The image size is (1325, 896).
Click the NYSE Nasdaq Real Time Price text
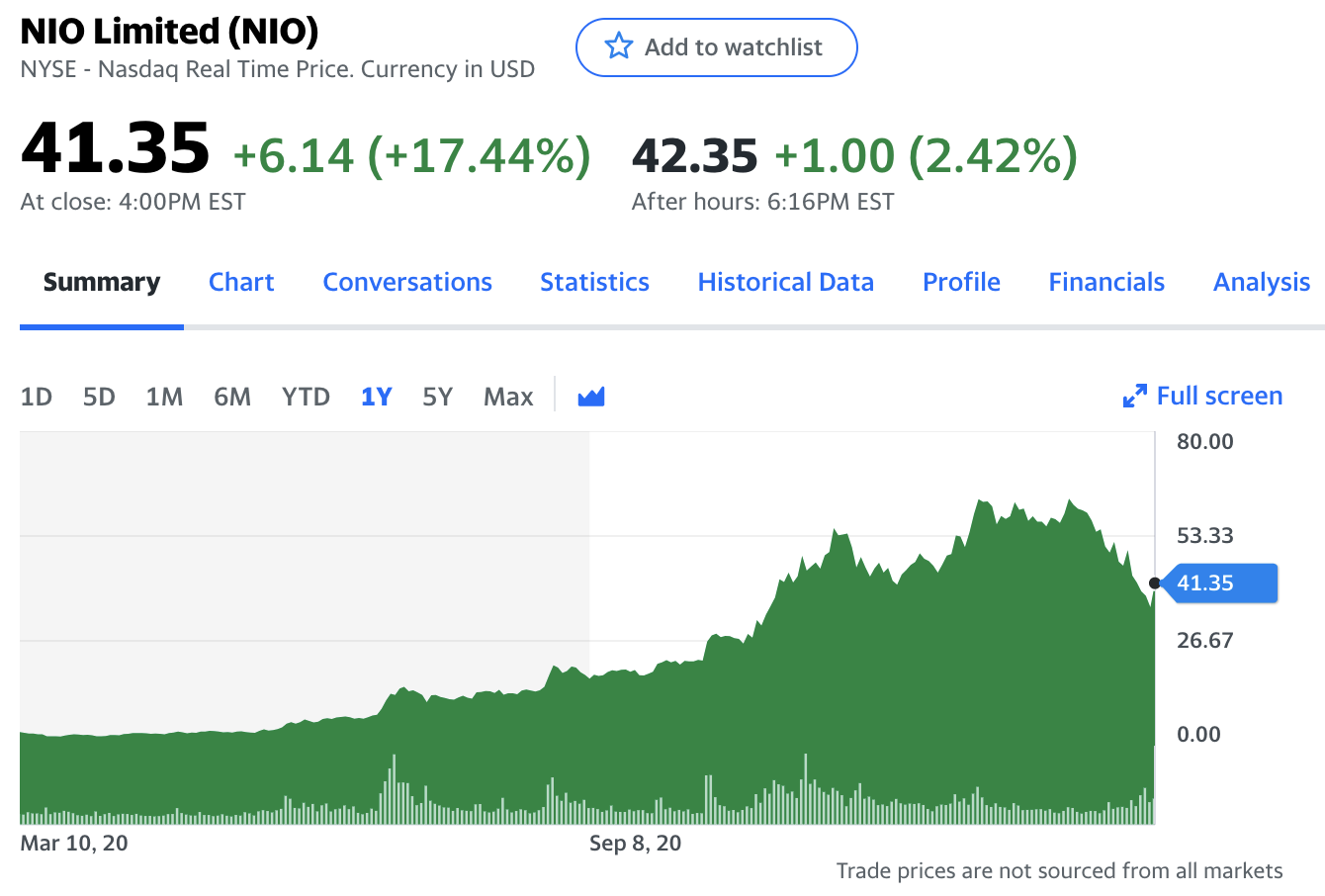277,69
